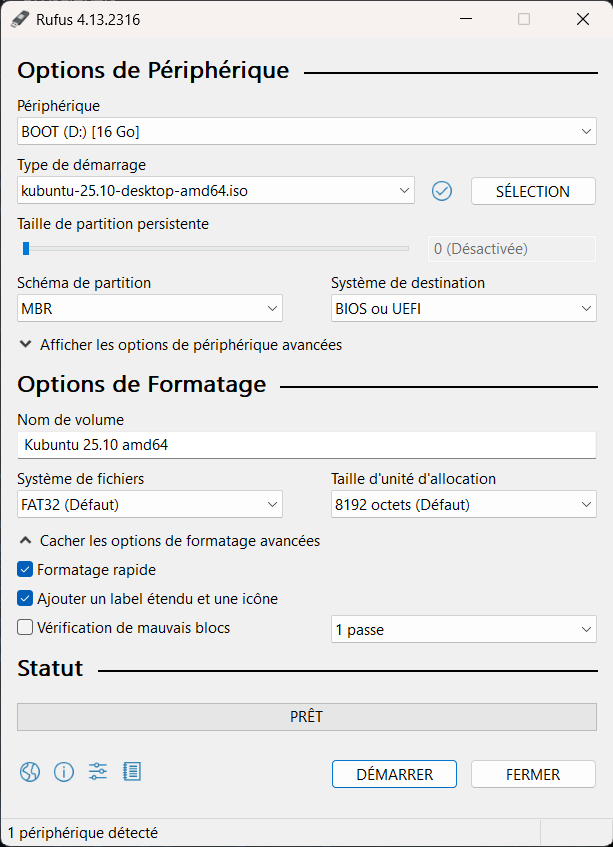This screenshot has width=613, height=847.
Task: Open the Système de destination dropdown
Action: click(464, 308)
